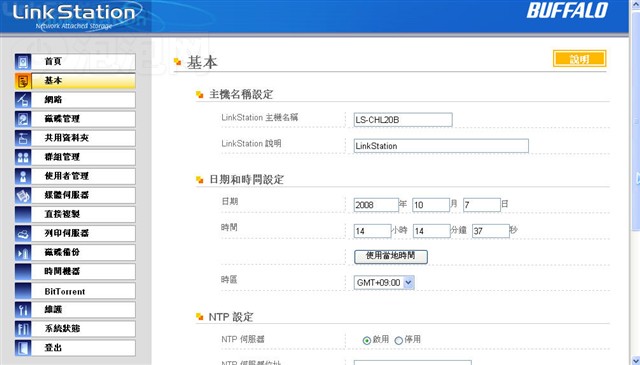This screenshot has width=640, height=365.
Task: Click the 媒體伺服器 media server icon
Action: (x=23, y=195)
